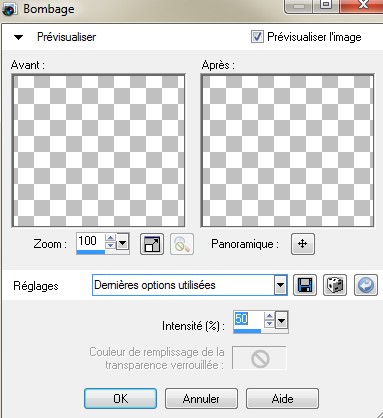The height and width of the screenshot is (418, 383).
Task: Open the Réglages presets combo box
Action: click(x=189, y=285)
